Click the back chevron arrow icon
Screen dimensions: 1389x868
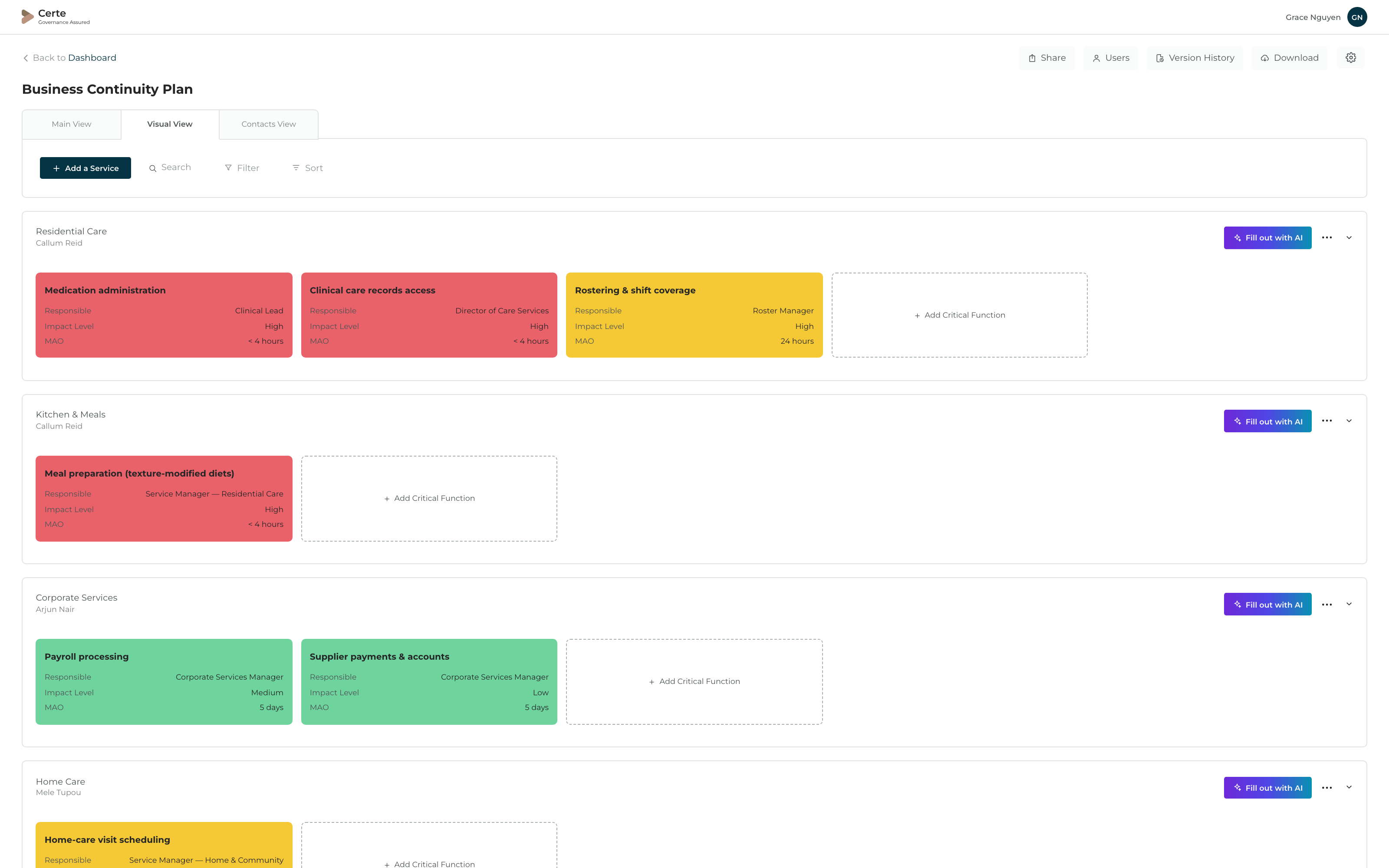(x=26, y=58)
